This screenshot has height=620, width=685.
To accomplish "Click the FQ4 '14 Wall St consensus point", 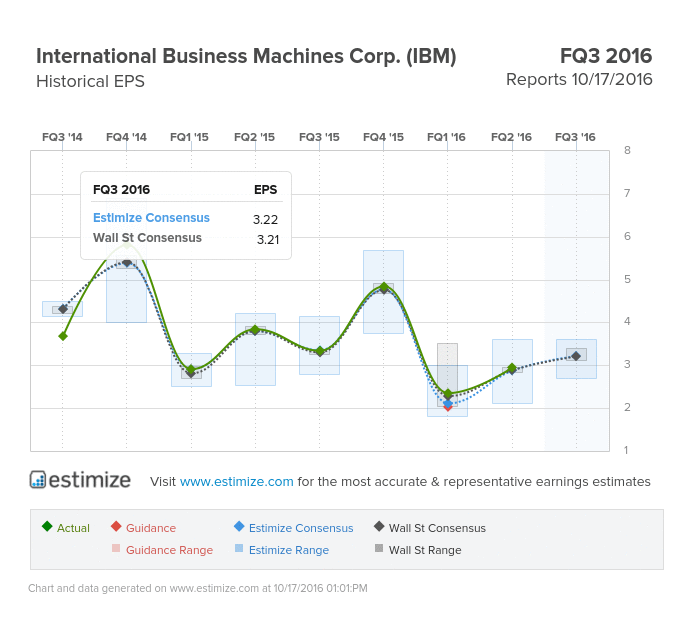I will (x=127, y=262).
